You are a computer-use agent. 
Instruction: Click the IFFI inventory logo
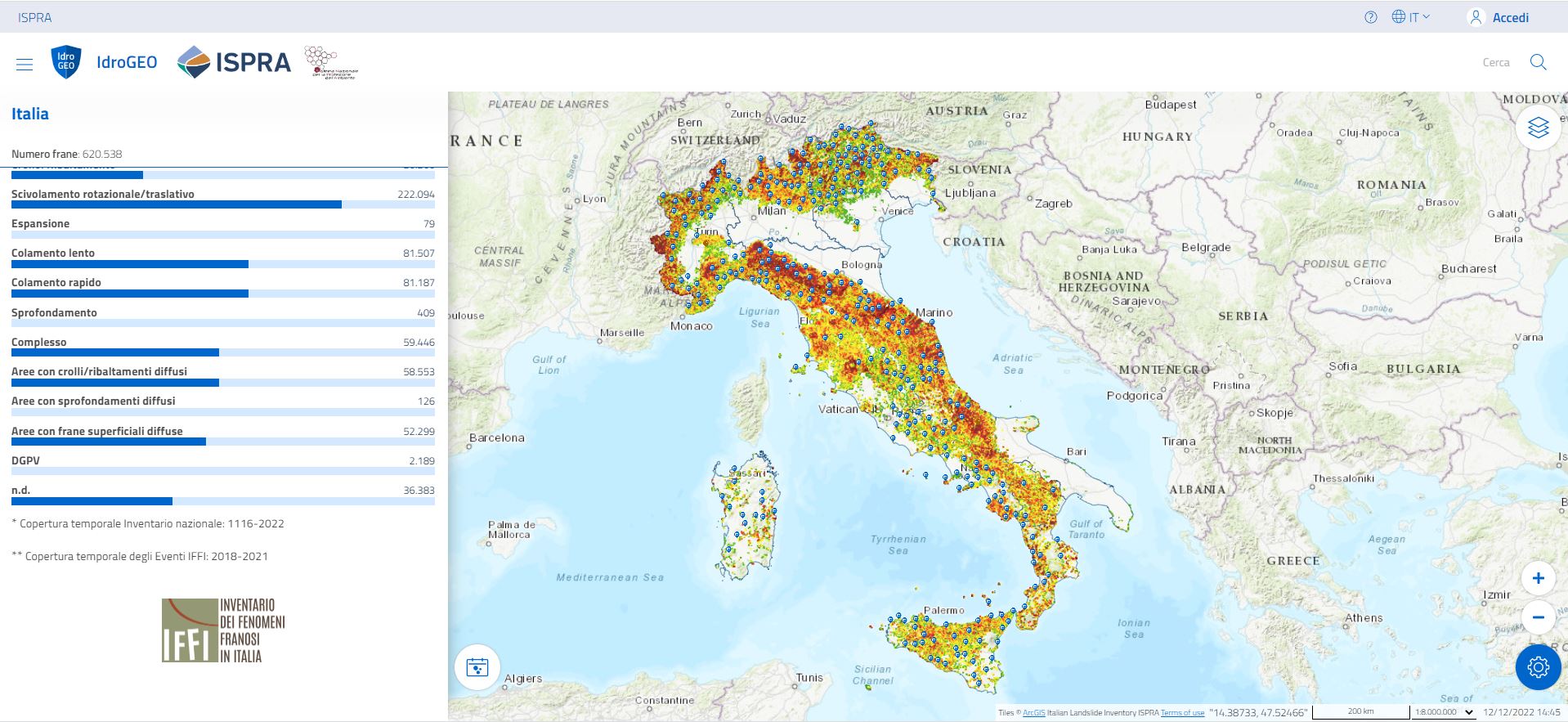(223, 630)
